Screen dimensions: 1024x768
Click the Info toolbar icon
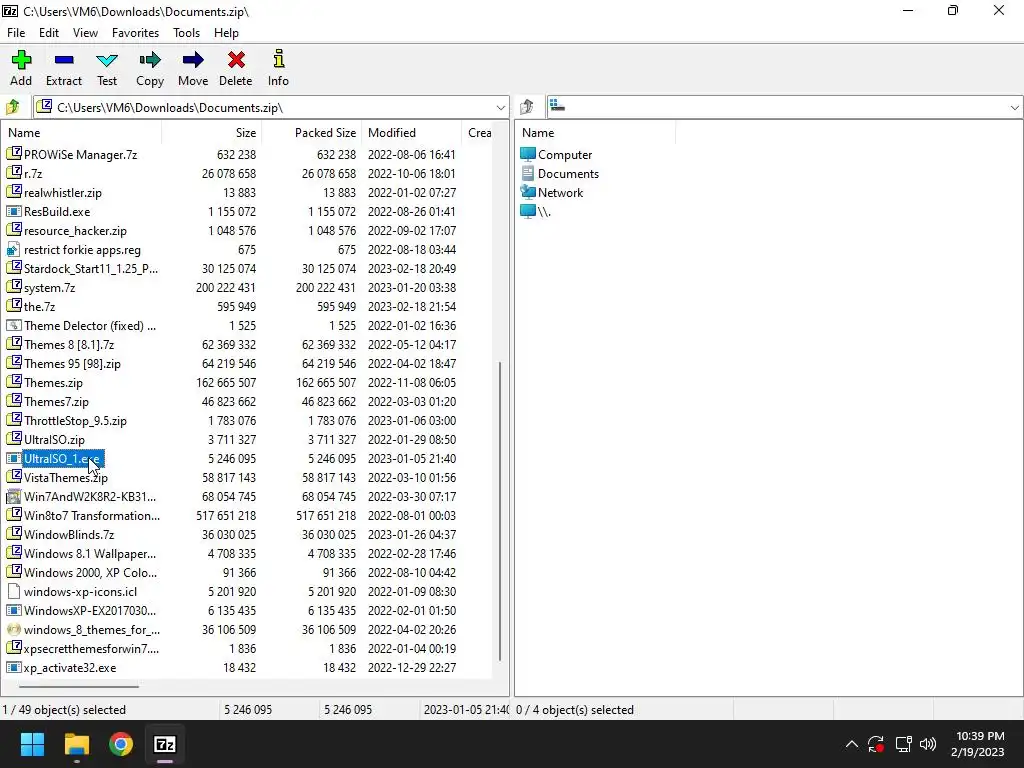(x=279, y=59)
